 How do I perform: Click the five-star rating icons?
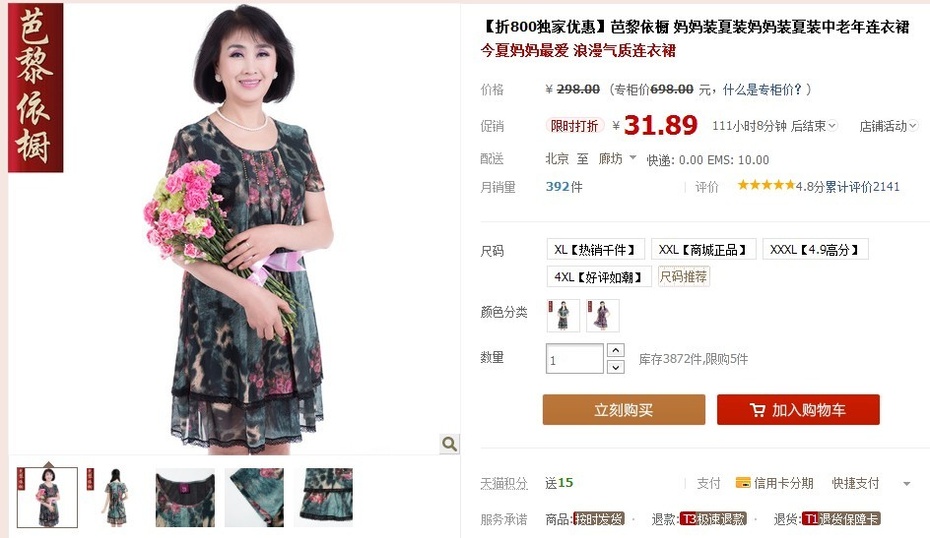pyautogui.click(x=766, y=186)
